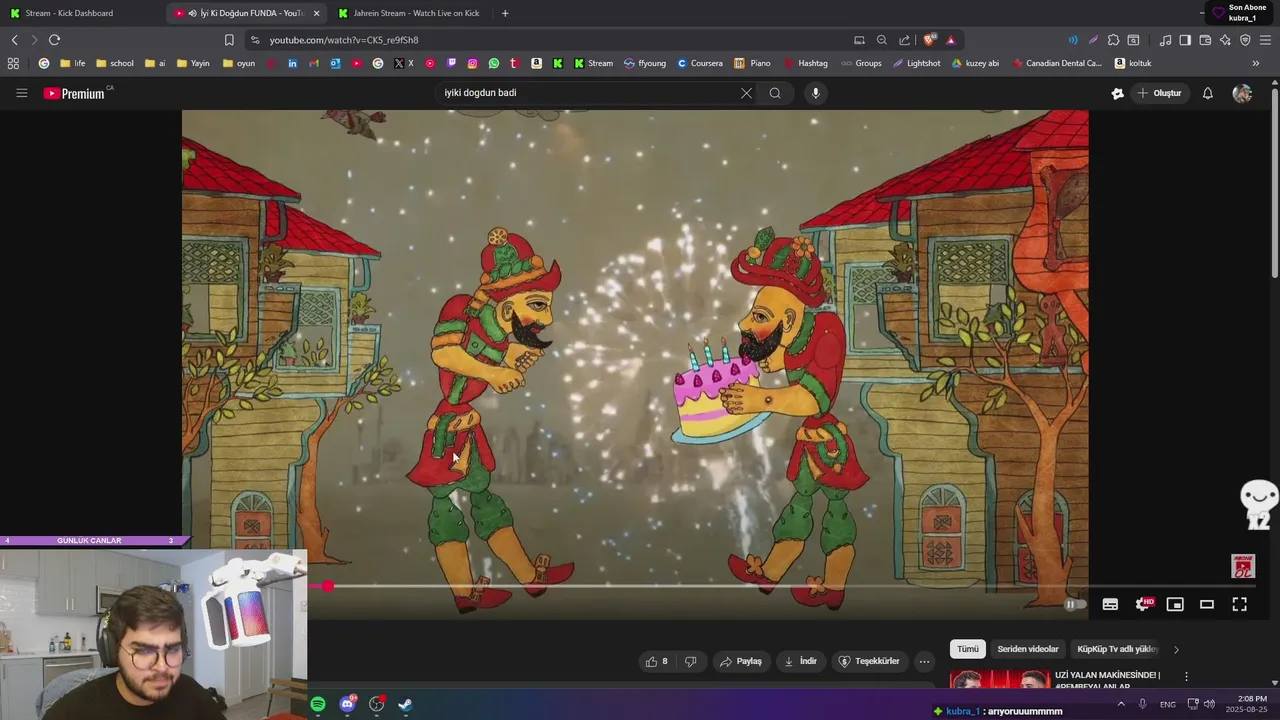Image resolution: width=1280 pixels, height=720 pixels.
Task: Open Brave Shields lion icon
Action: (x=929, y=40)
